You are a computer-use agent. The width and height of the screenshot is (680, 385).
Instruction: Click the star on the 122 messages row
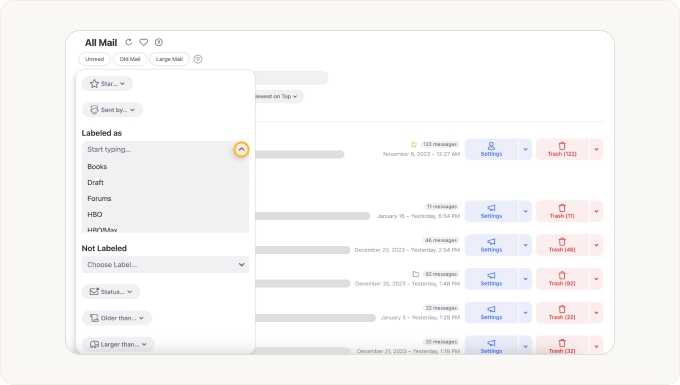tap(414, 144)
